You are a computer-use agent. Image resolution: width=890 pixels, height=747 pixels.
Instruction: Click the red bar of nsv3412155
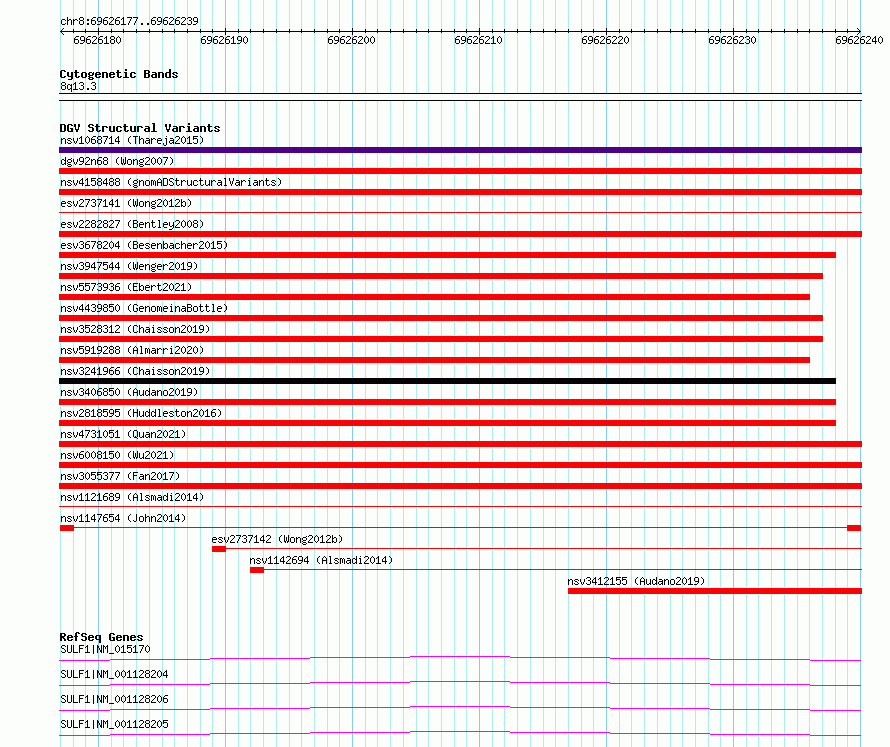coord(715,591)
